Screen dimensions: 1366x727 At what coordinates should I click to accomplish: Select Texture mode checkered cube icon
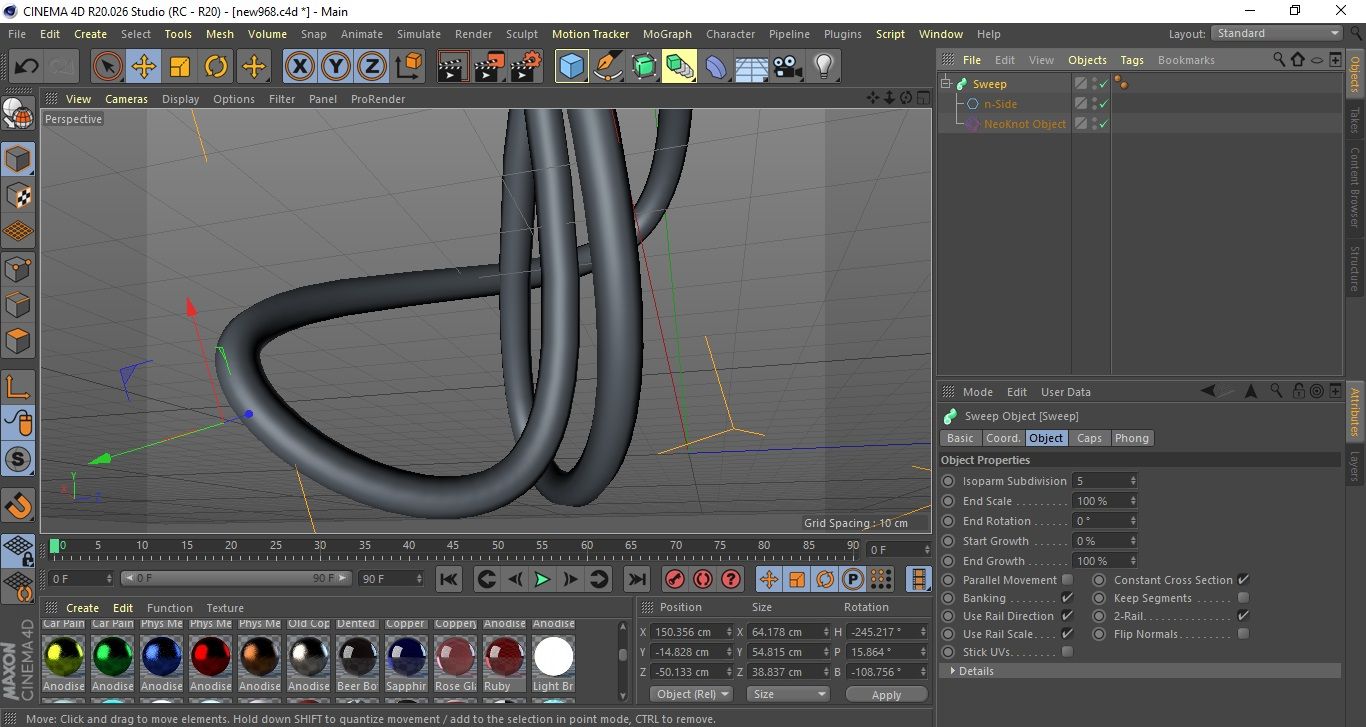[x=18, y=195]
